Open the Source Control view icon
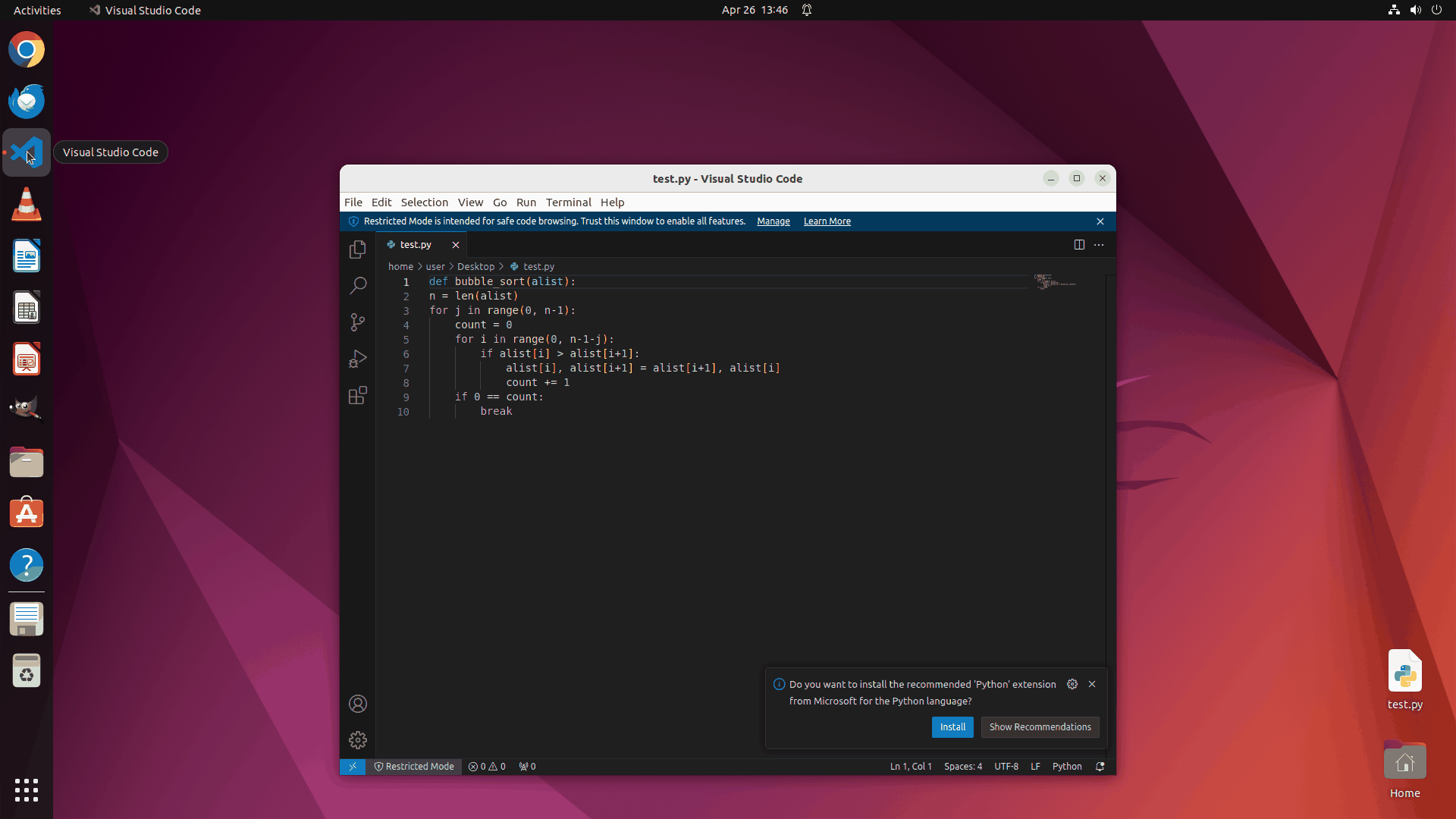The image size is (1456, 819). [x=357, y=322]
